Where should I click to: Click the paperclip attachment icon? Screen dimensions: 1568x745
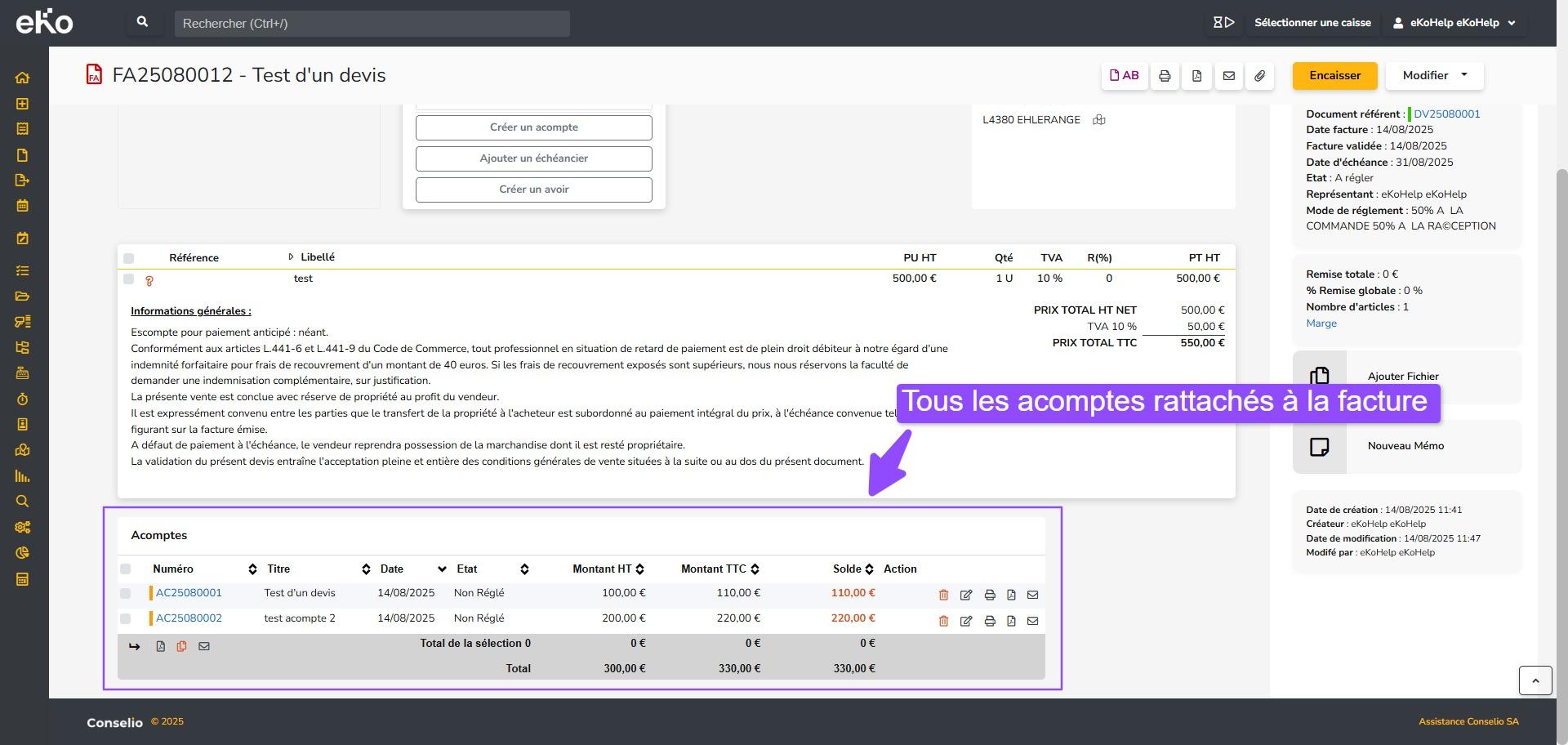(x=1260, y=76)
